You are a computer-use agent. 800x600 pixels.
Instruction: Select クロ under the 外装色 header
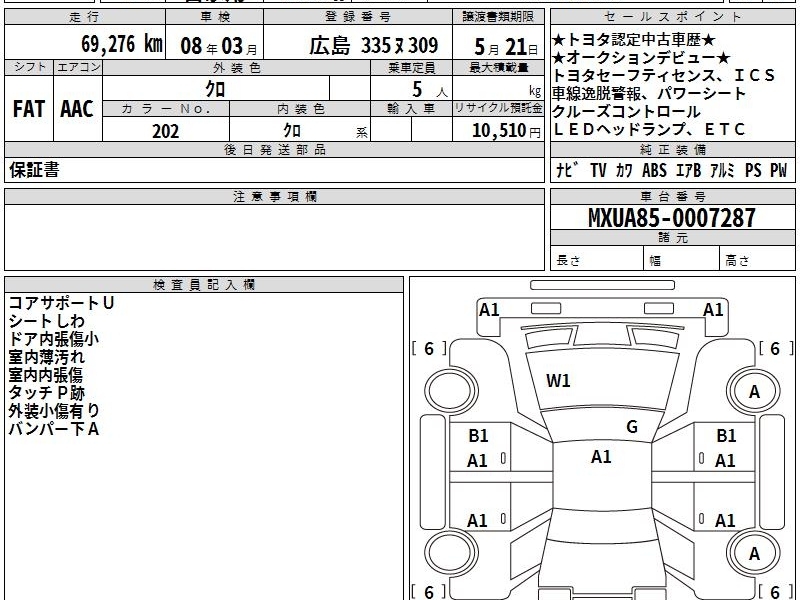pyautogui.click(x=215, y=89)
